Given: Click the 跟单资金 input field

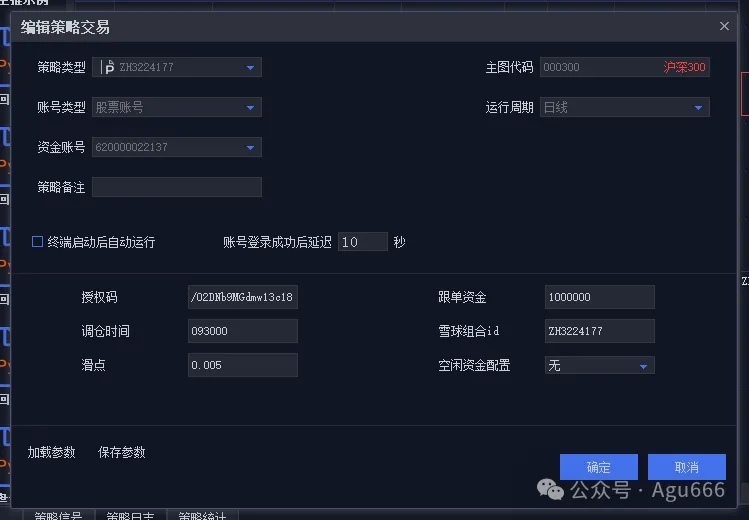Looking at the screenshot, I should pyautogui.click(x=599, y=297).
